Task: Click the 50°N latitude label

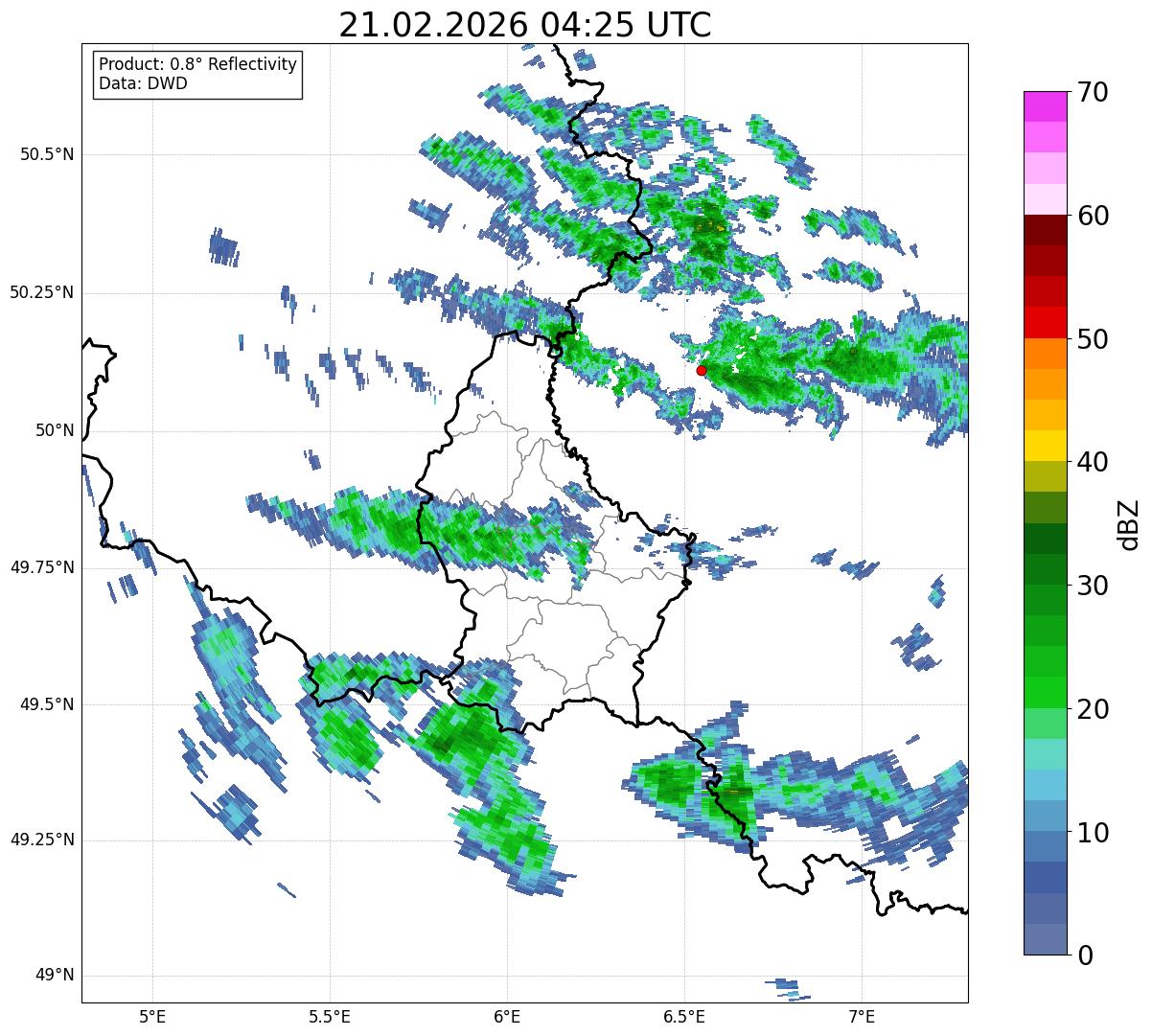Action: point(55,430)
